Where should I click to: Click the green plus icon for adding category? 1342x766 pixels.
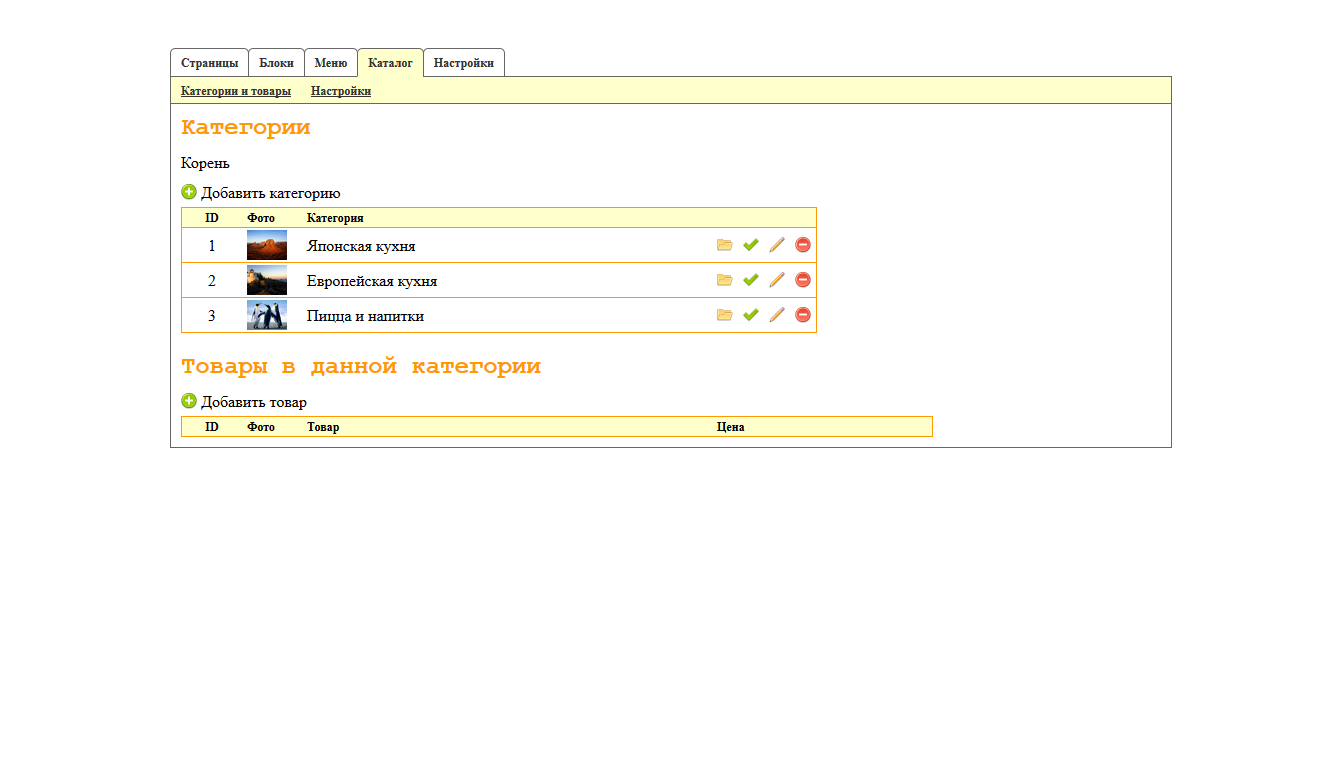pos(189,192)
